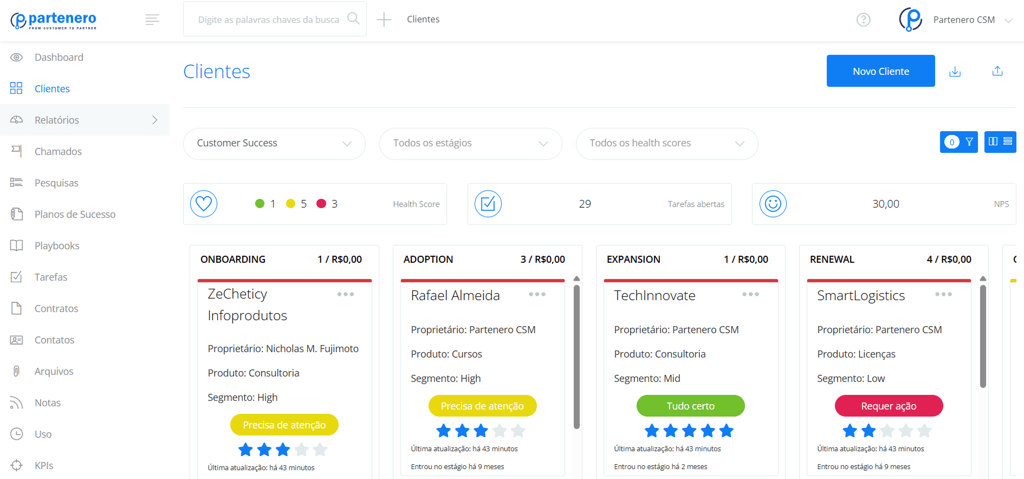Viewport: 1024px width, 479px height.
Task: Click Rafael Almeida's Precisa de atenção badge
Action: coord(482,406)
